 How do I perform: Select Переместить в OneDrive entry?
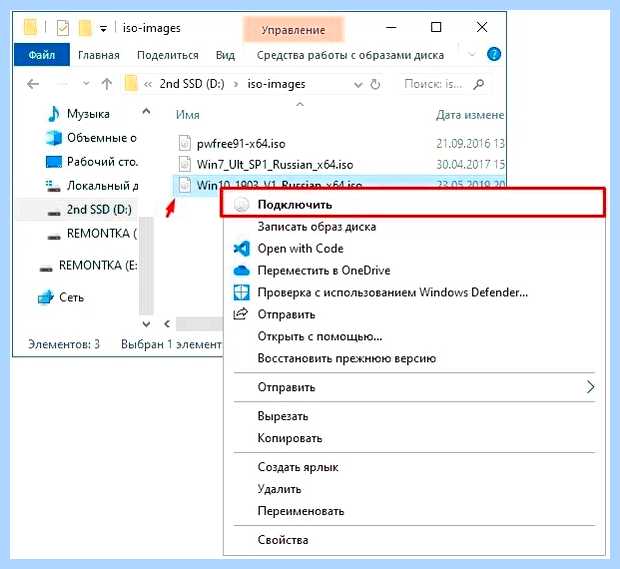click(x=413, y=270)
